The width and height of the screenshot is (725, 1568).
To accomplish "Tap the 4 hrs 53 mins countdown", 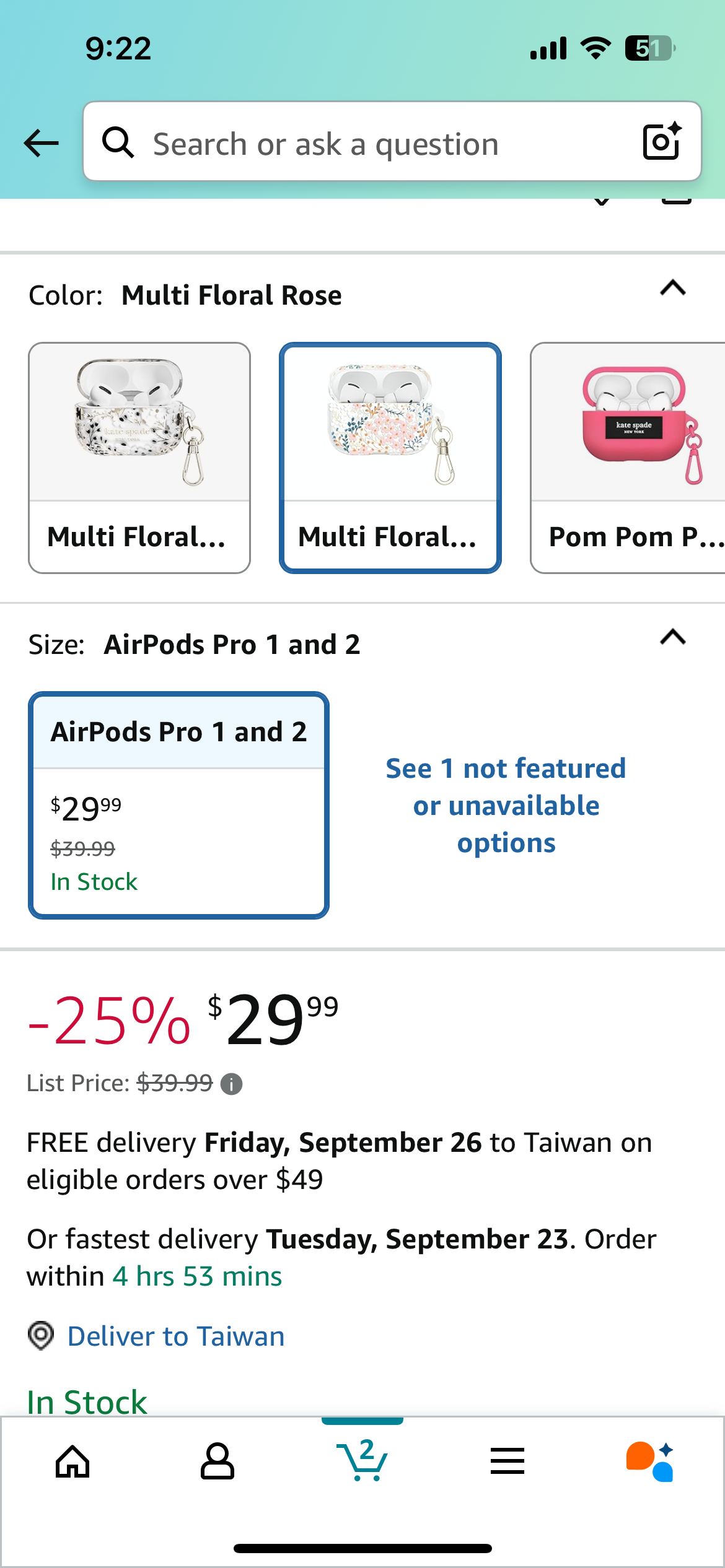I will coord(197,1277).
